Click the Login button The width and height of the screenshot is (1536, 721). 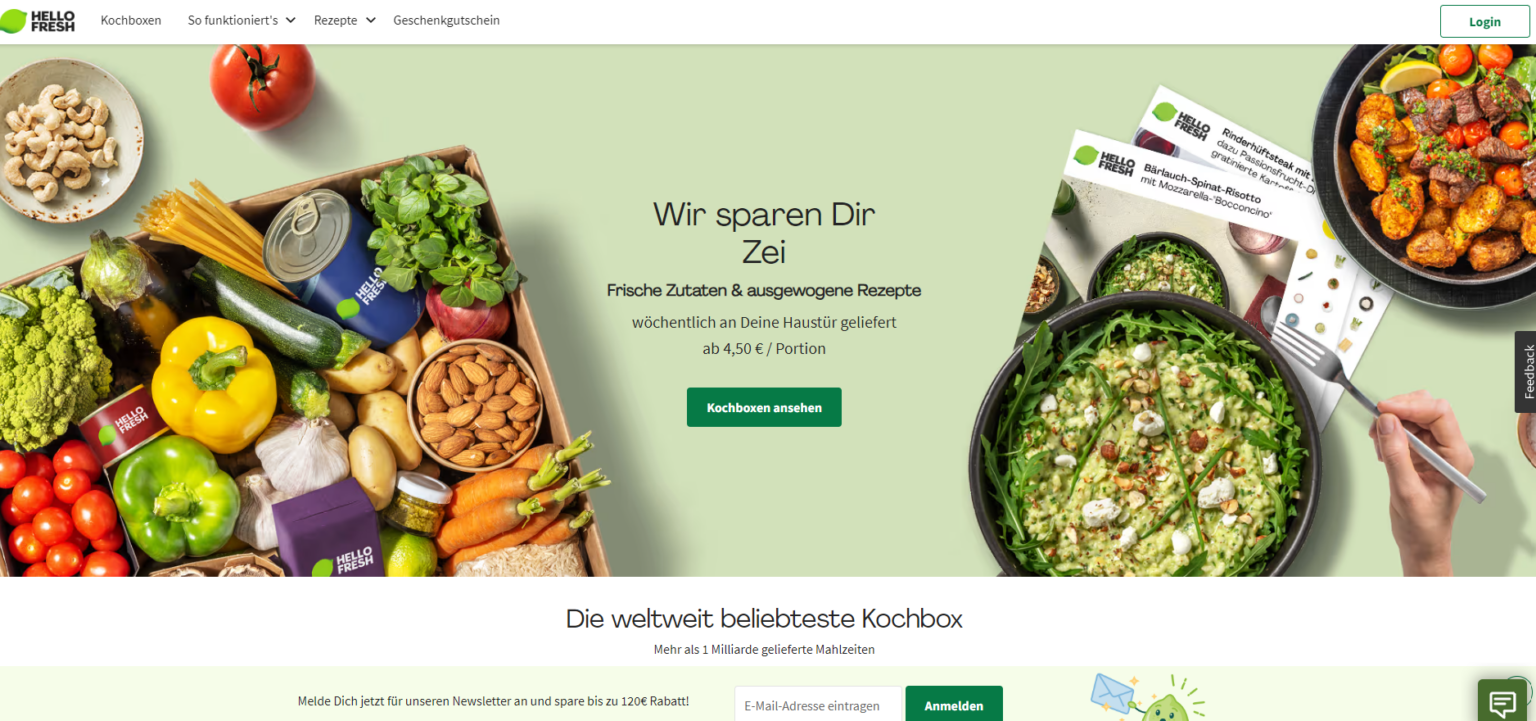coord(1484,21)
